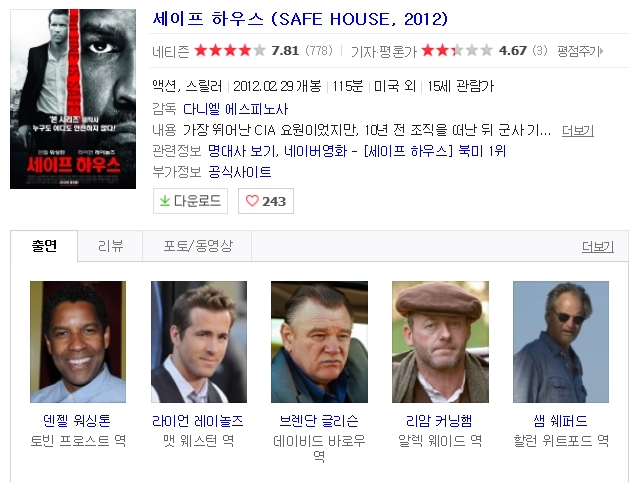Click the Safe House movie poster
This screenshot has height=482, width=636.
[x=73, y=99]
